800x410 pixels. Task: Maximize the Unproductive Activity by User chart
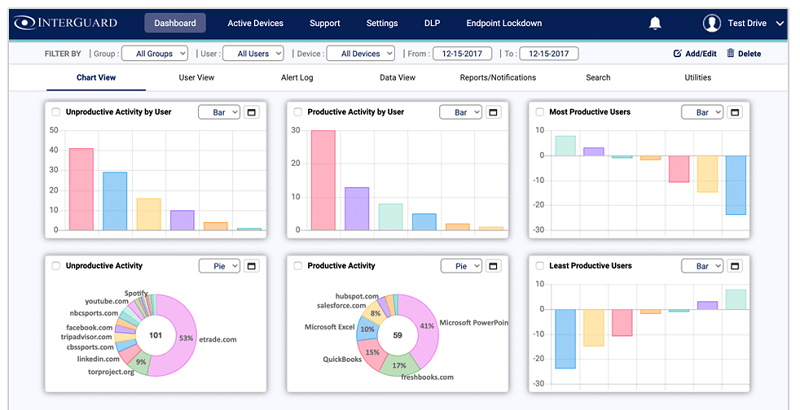[x=251, y=112]
